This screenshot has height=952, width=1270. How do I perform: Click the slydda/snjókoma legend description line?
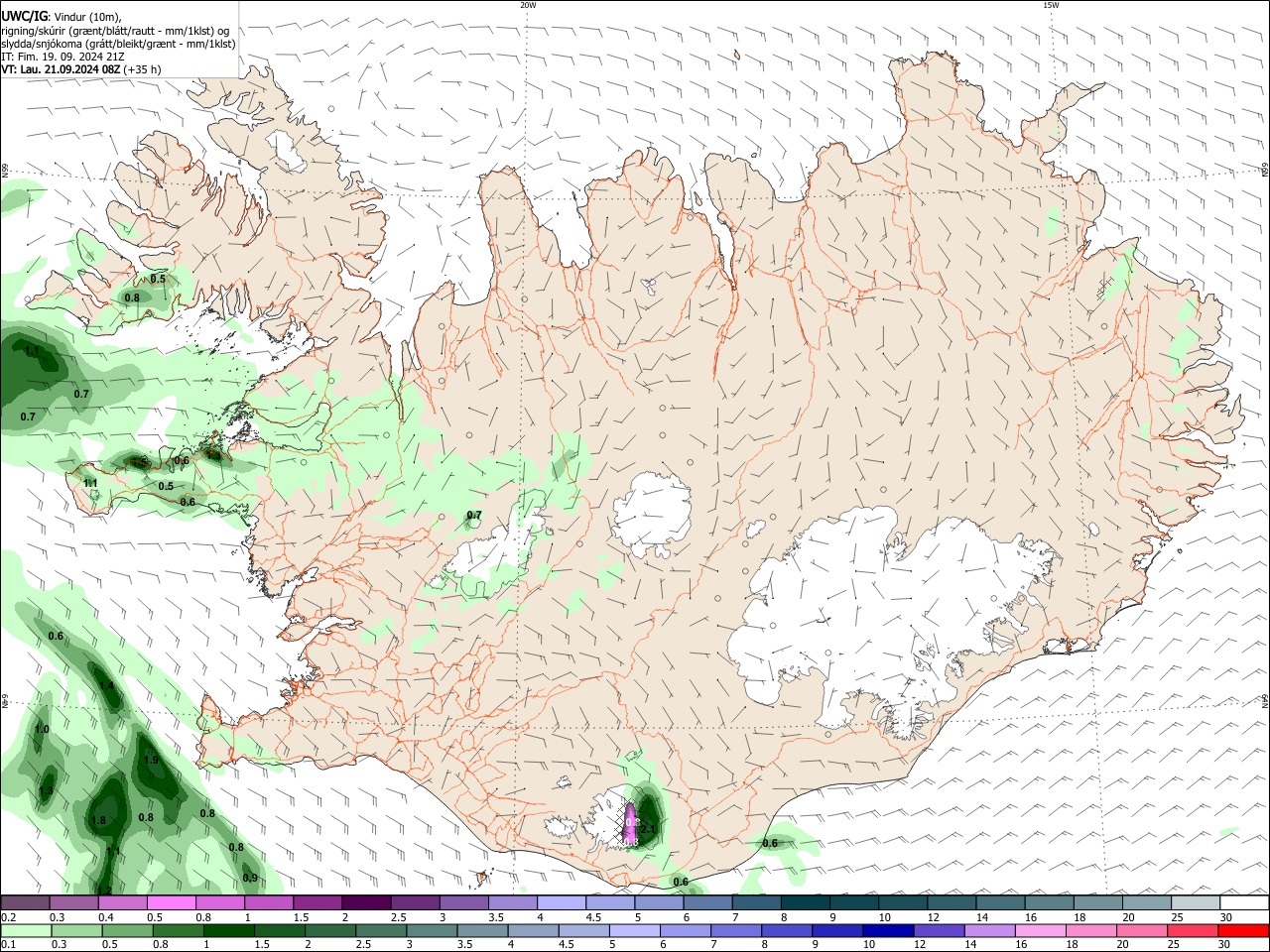pos(118,44)
